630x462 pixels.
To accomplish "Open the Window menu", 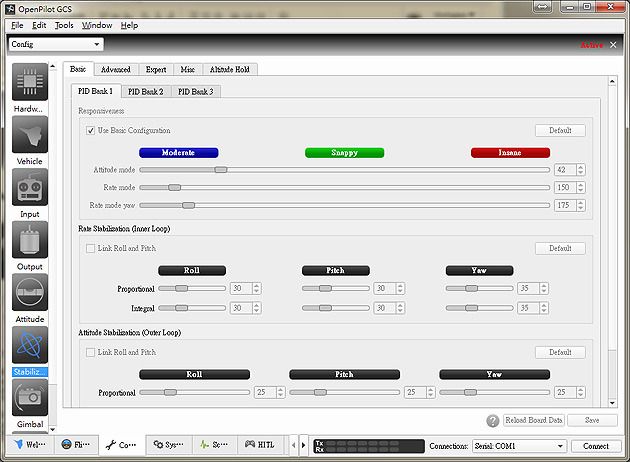I will [97, 25].
